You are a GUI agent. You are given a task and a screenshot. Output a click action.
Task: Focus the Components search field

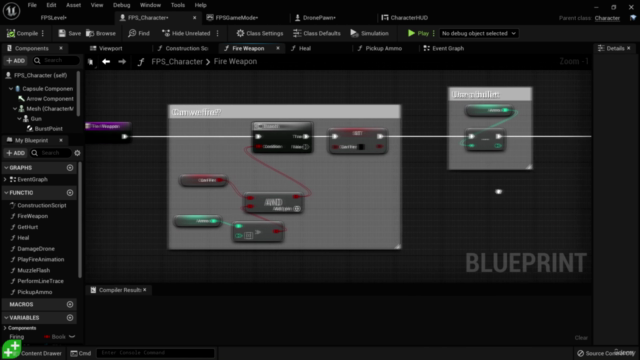pyautogui.click(x=56, y=60)
